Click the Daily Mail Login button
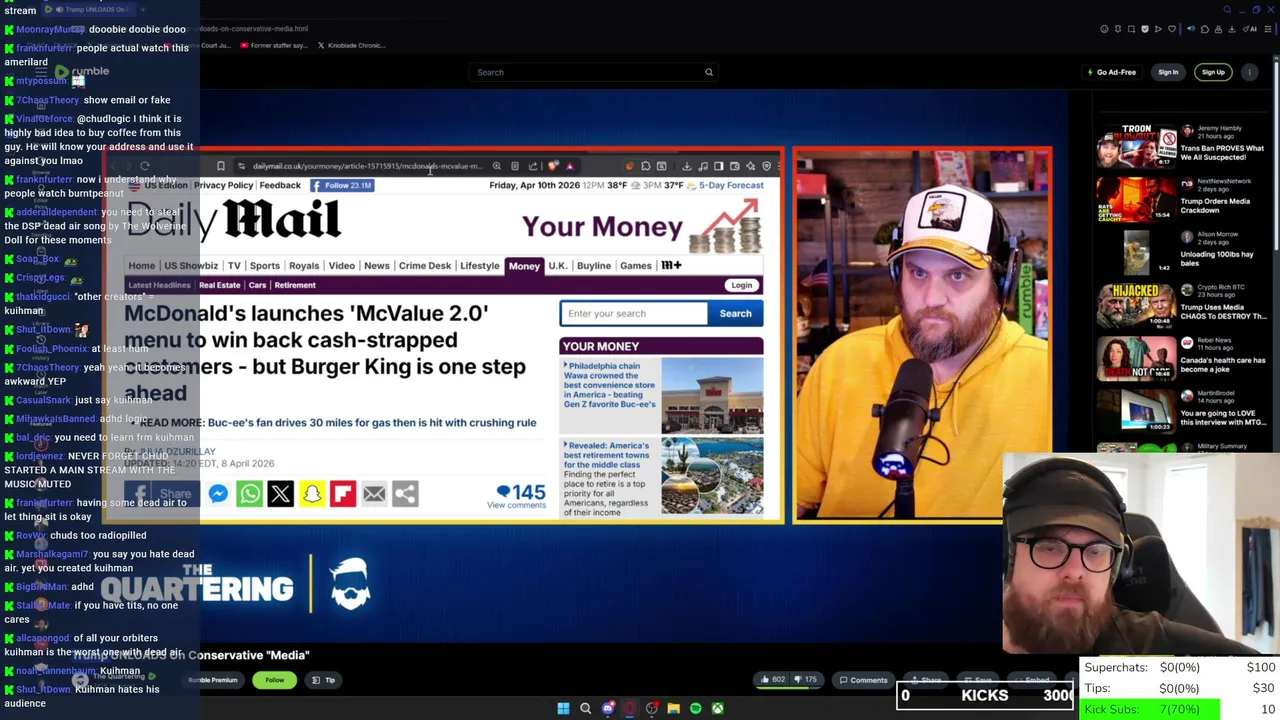Image resolution: width=1280 pixels, height=720 pixels. pyautogui.click(x=741, y=285)
